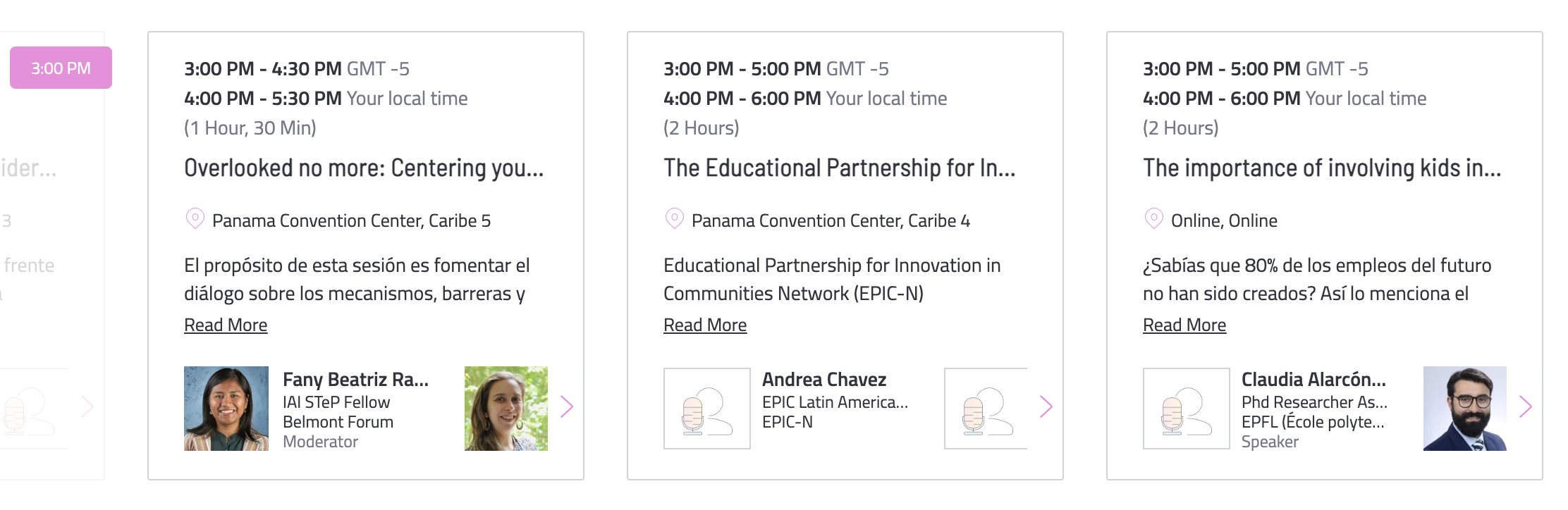This screenshot has width=1568, height=510.
Task: Click the location pin beside Online, Online
Action: pyautogui.click(x=1154, y=219)
